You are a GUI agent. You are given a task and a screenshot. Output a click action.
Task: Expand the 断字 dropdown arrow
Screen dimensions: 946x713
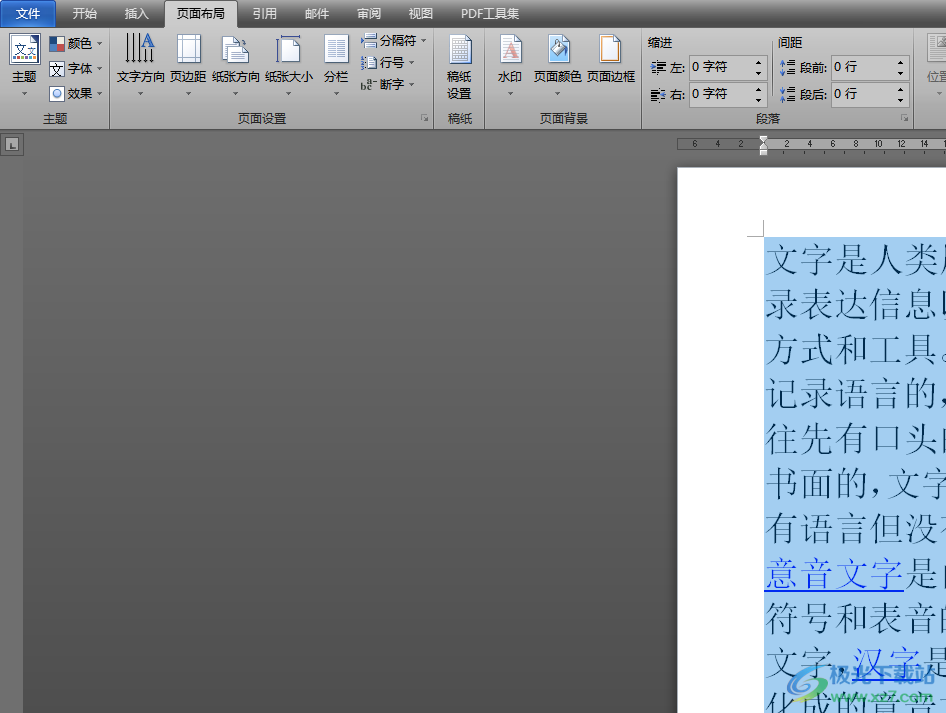[412, 84]
